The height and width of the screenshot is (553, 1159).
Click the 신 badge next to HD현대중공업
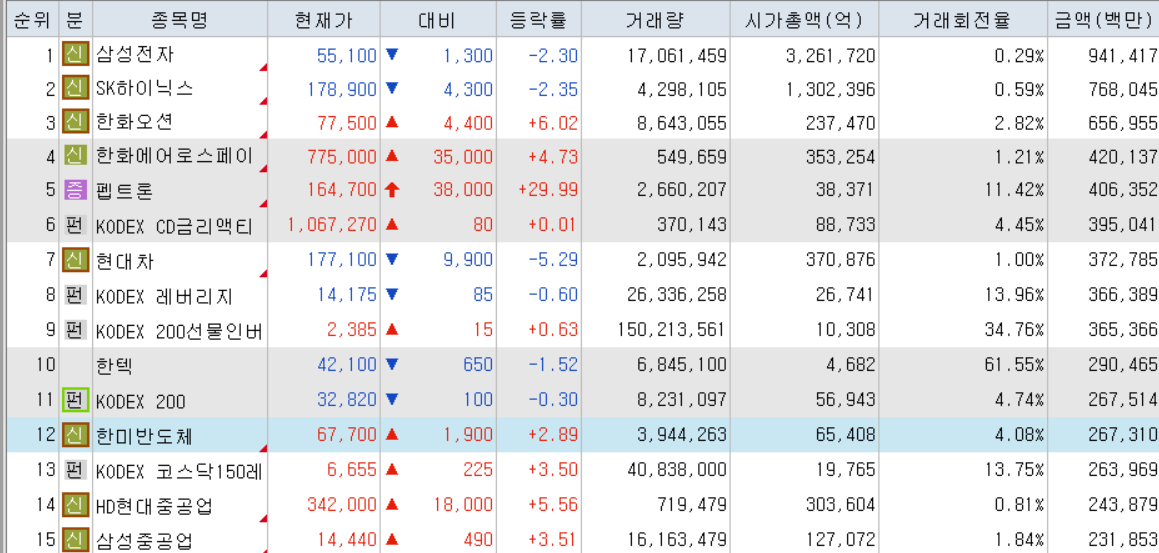coord(73,505)
